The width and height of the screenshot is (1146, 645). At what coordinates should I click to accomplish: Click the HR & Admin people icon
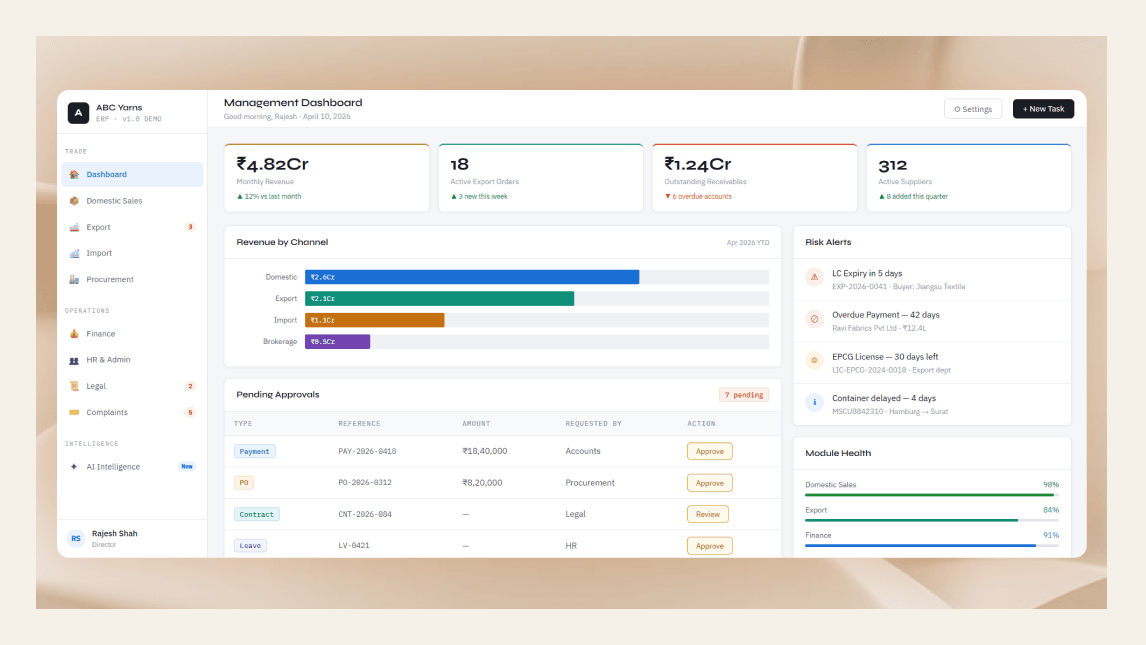pos(74,360)
